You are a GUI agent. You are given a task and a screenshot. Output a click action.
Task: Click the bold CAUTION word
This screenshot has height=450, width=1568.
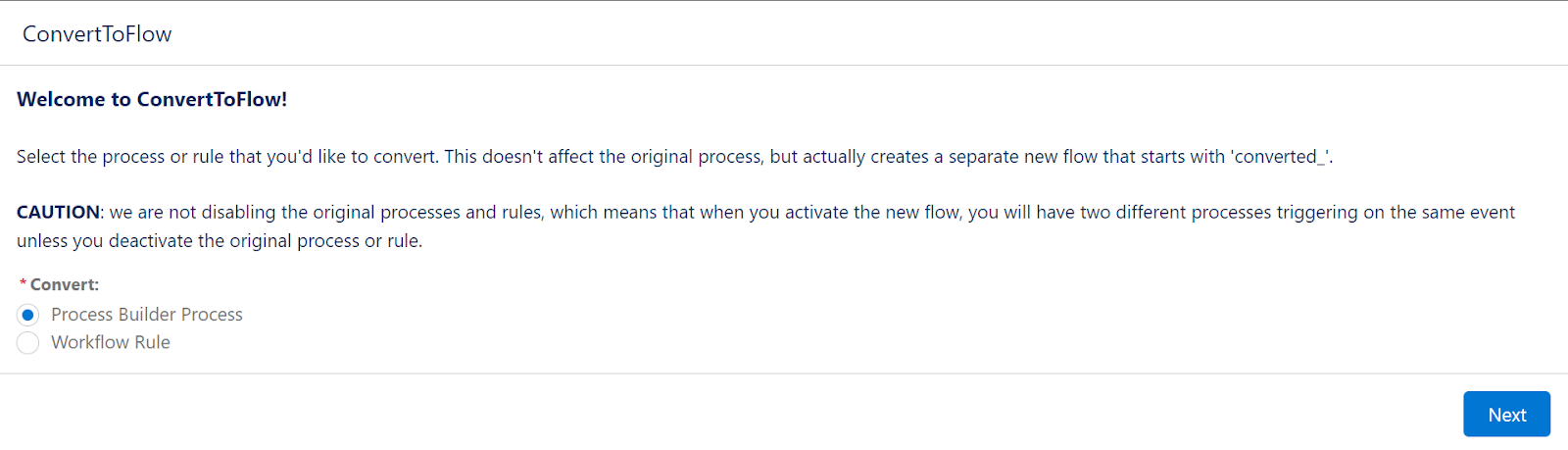tap(58, 212)
